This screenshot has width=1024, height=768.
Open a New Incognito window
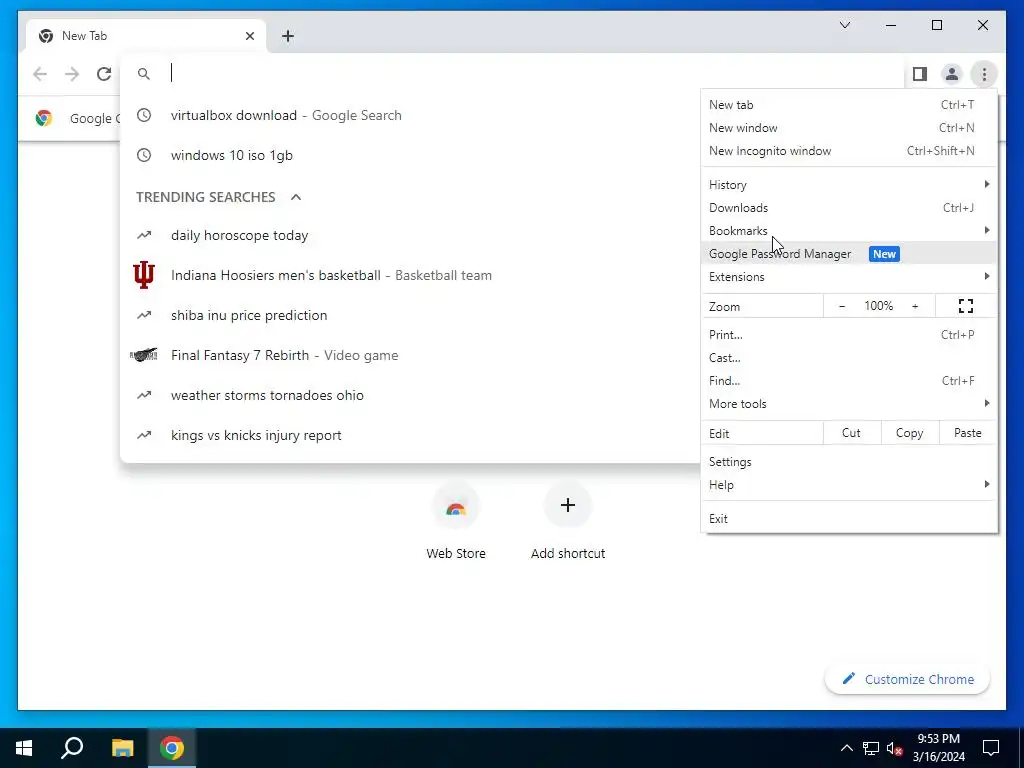pos(849,150)
